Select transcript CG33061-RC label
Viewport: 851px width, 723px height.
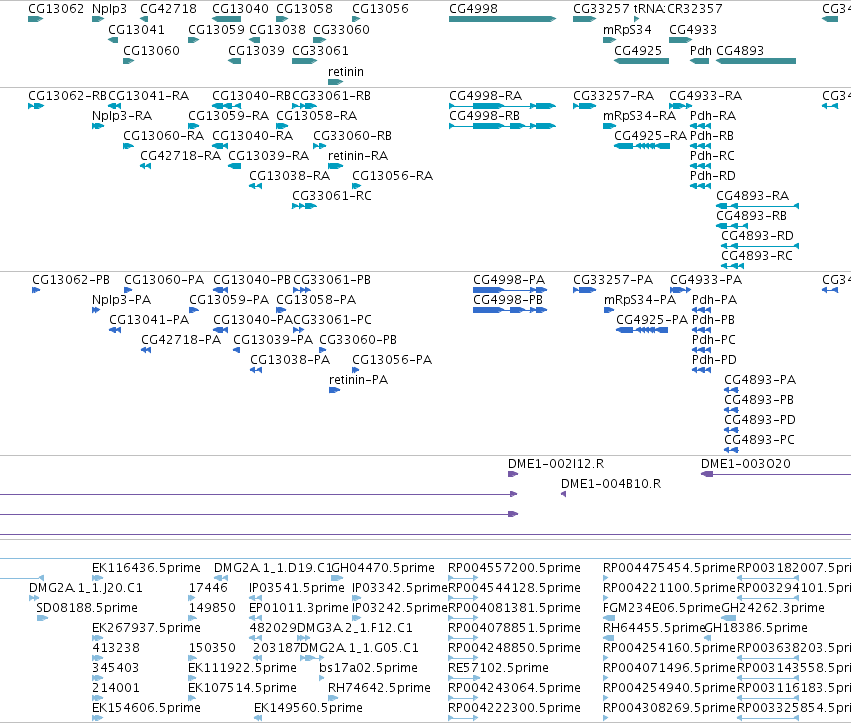pos(332,195)
